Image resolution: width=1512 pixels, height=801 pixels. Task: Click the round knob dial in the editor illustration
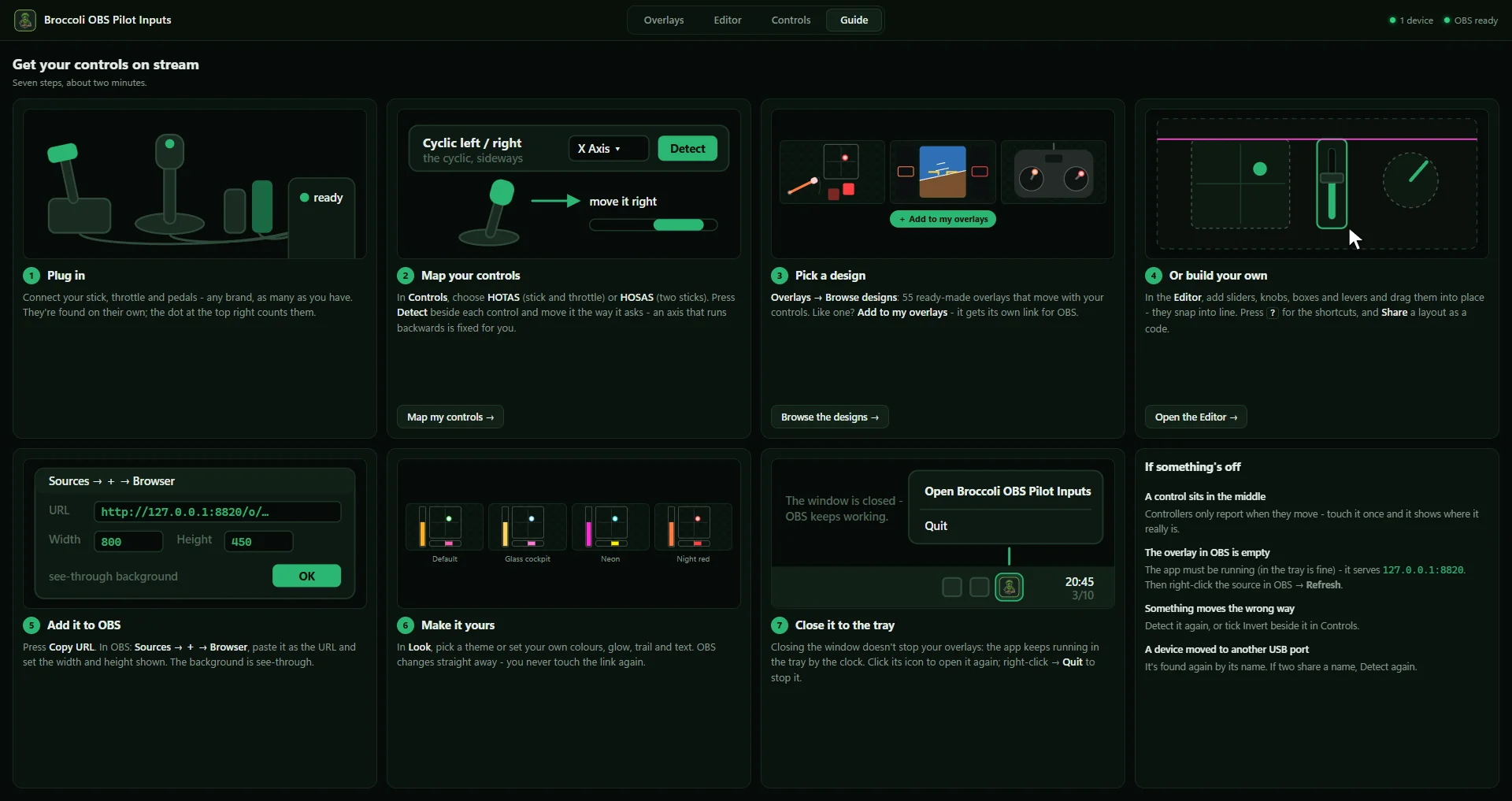pyautogui.click(x=1410, y=180)
